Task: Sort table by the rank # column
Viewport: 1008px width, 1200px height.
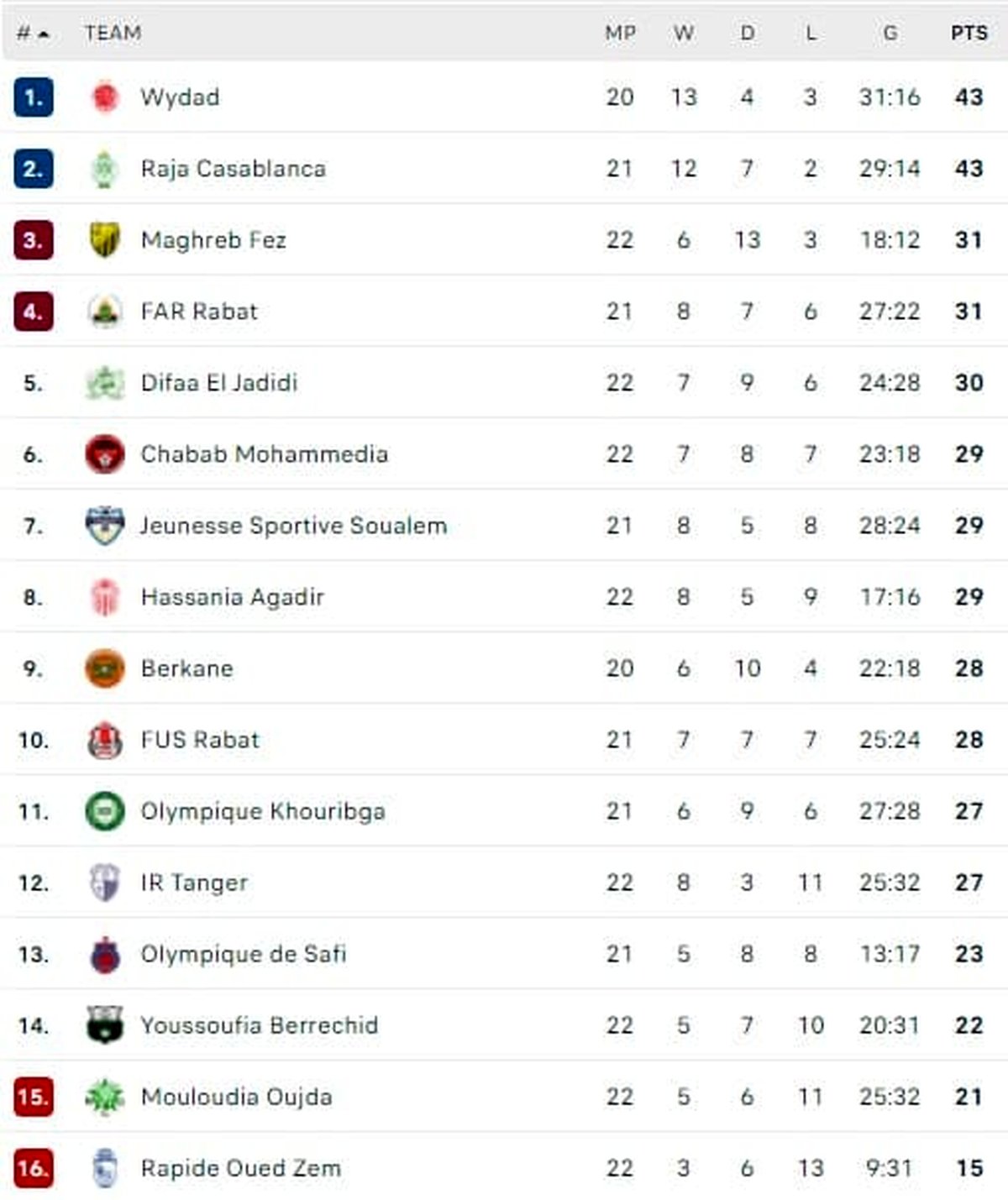Action: point(32,34)
